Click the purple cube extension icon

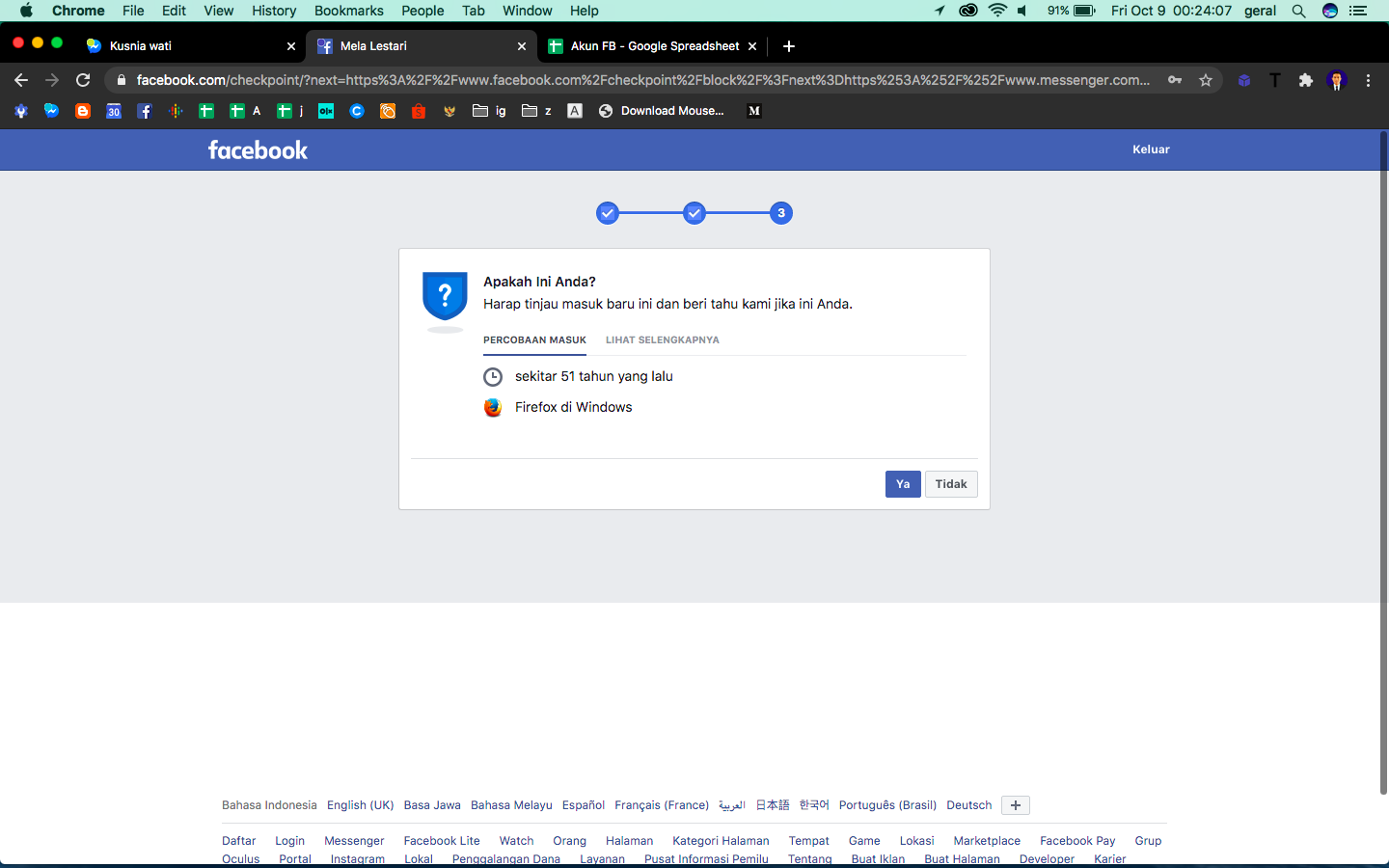coord(1244,80)
